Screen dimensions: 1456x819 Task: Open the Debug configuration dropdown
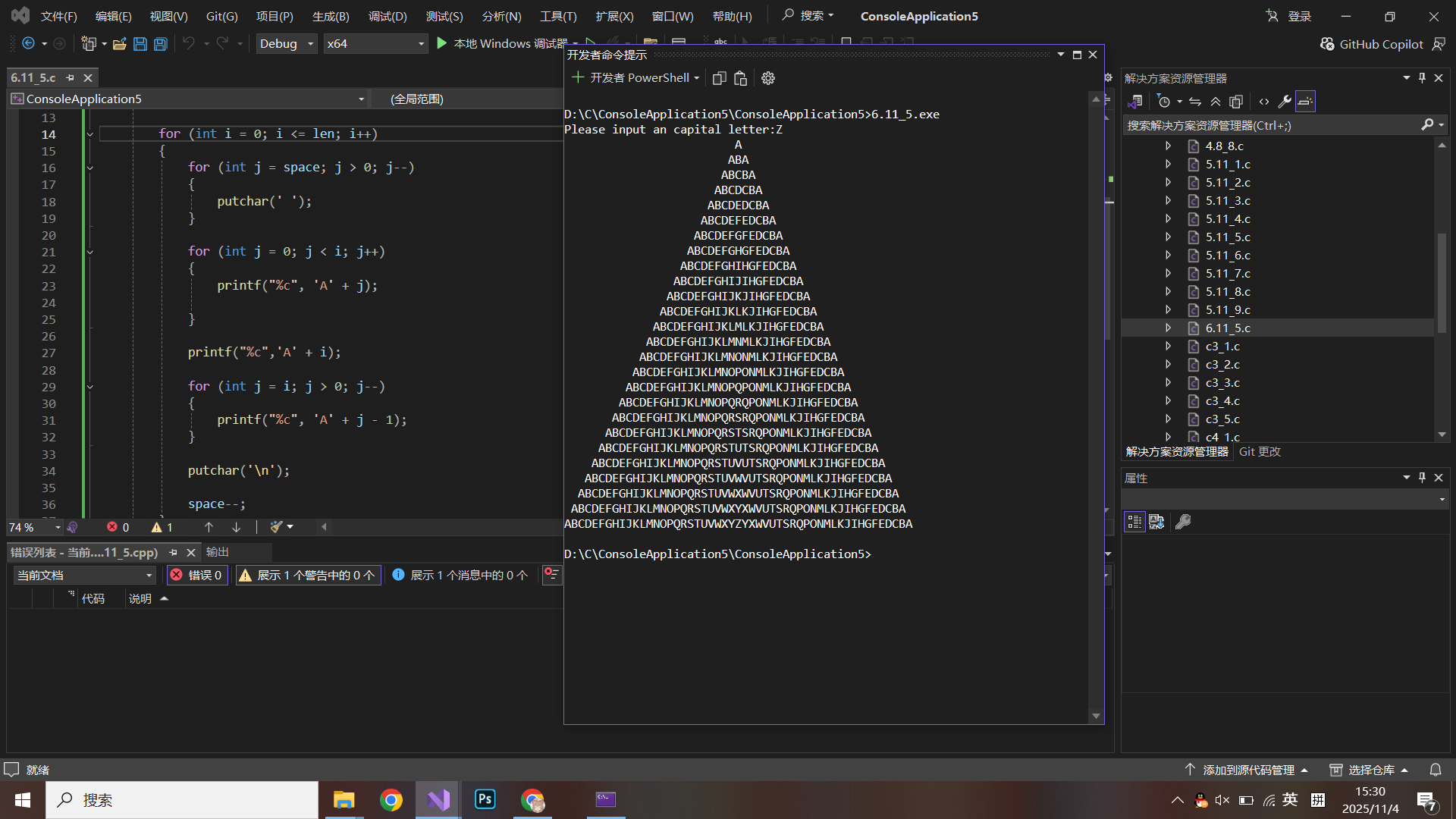(x=287, y=44)
